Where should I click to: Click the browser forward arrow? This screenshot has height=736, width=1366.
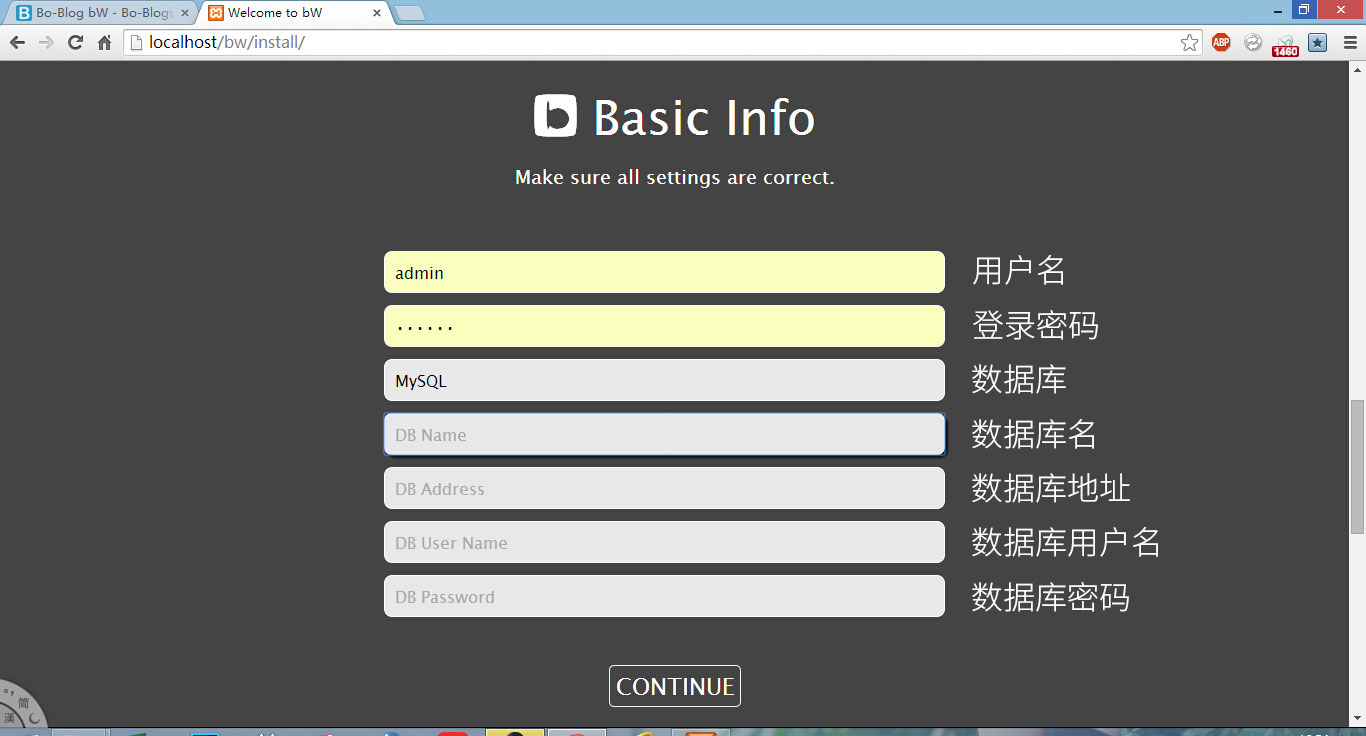click(x=46, y=42)
